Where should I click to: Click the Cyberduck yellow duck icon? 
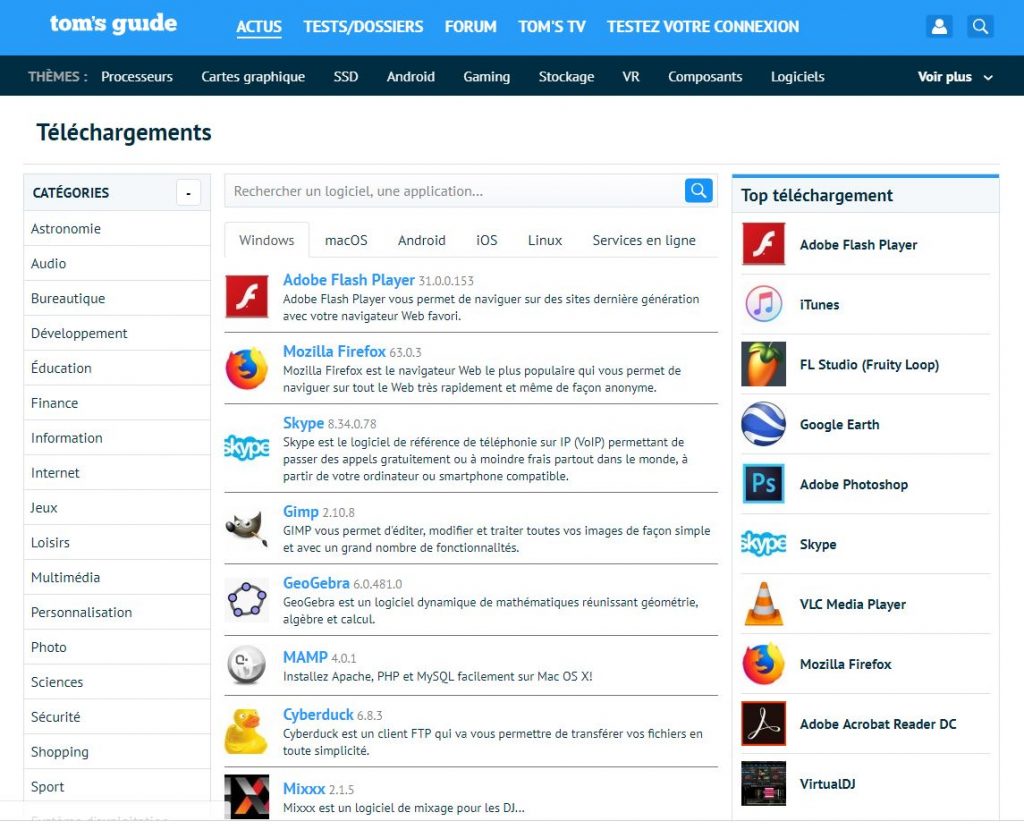(246, 732)
